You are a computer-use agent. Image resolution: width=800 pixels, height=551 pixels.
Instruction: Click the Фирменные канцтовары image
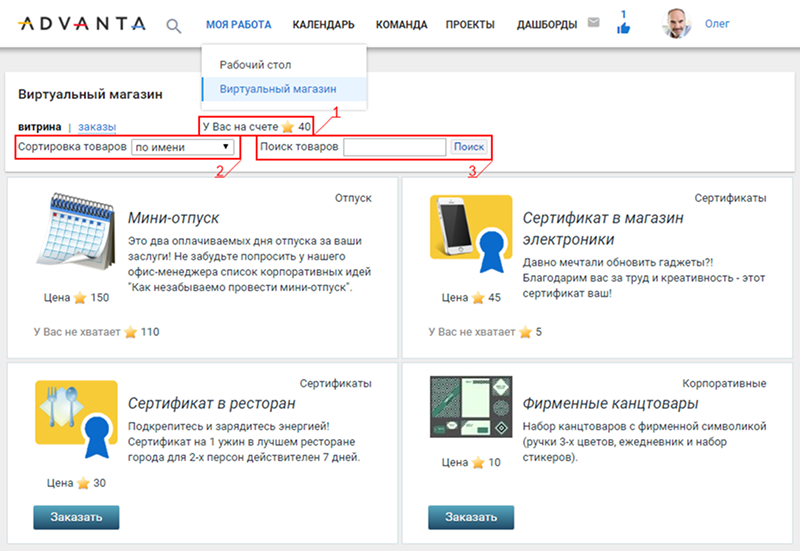tap(471, 407)
